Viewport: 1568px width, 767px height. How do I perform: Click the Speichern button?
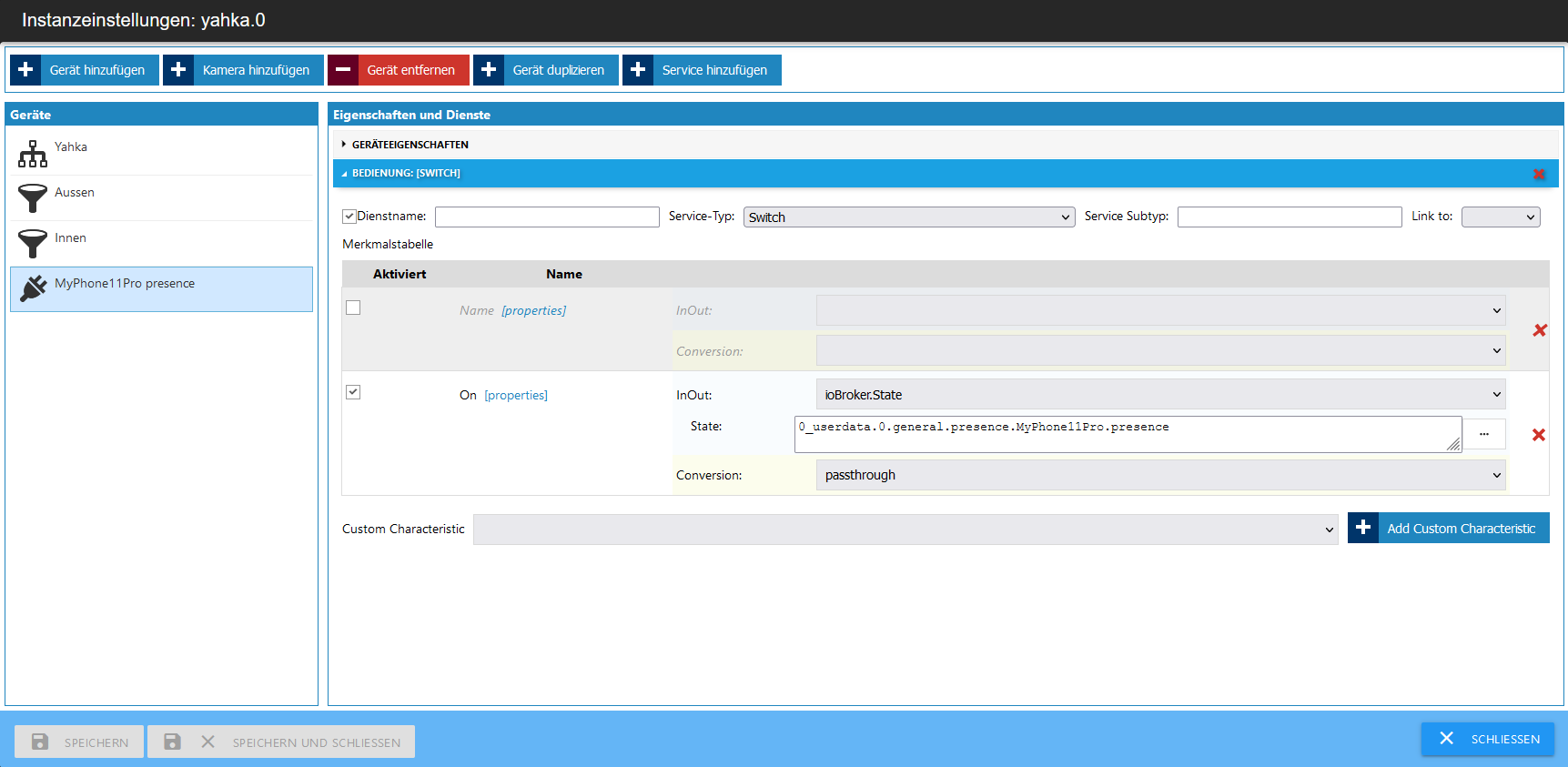79,742
